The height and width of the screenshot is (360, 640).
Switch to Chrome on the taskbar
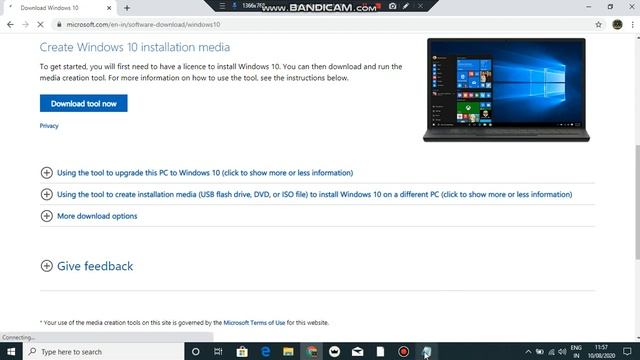pos(311,351)
